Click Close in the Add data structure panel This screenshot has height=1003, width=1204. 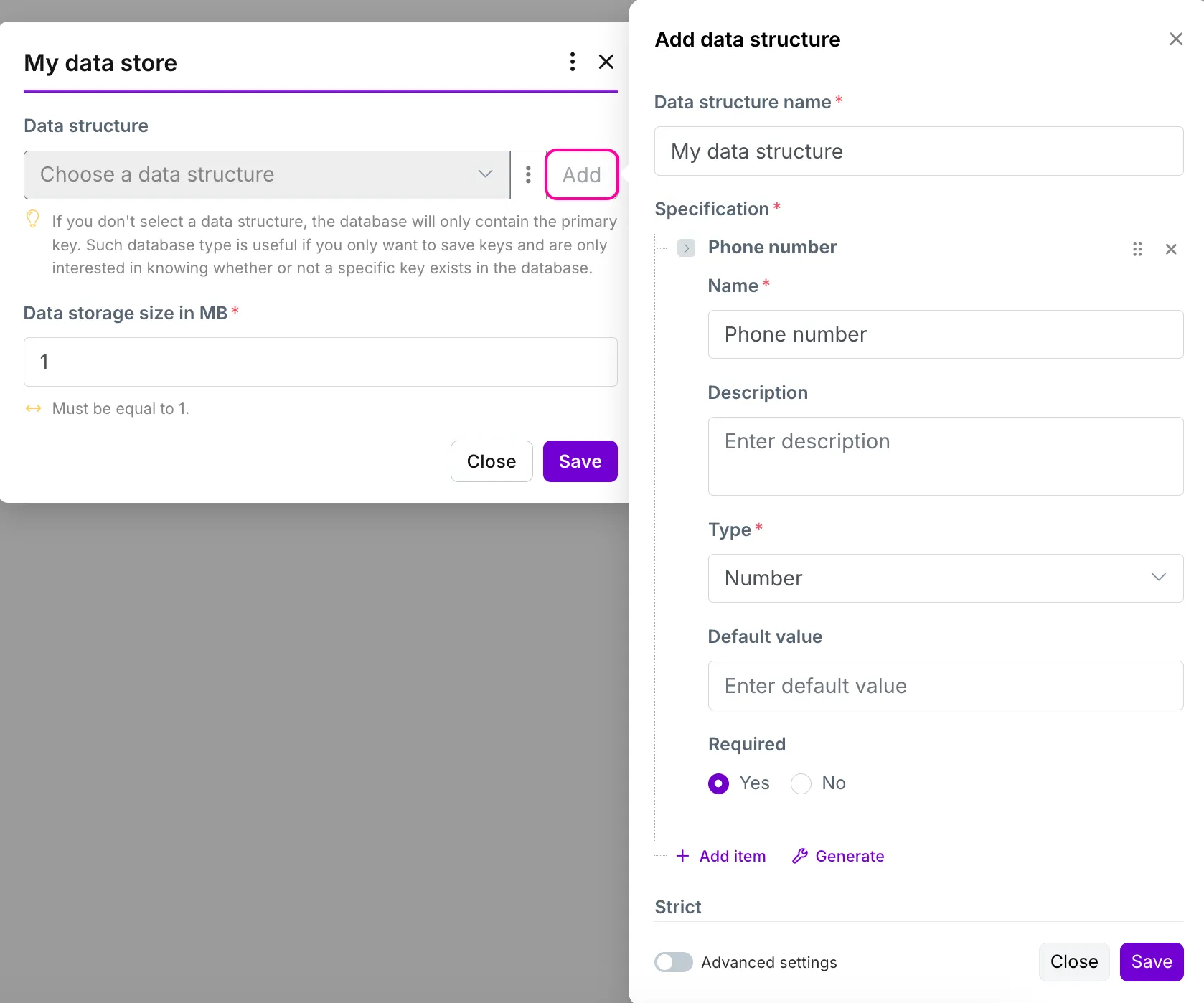pos(1074,961)
